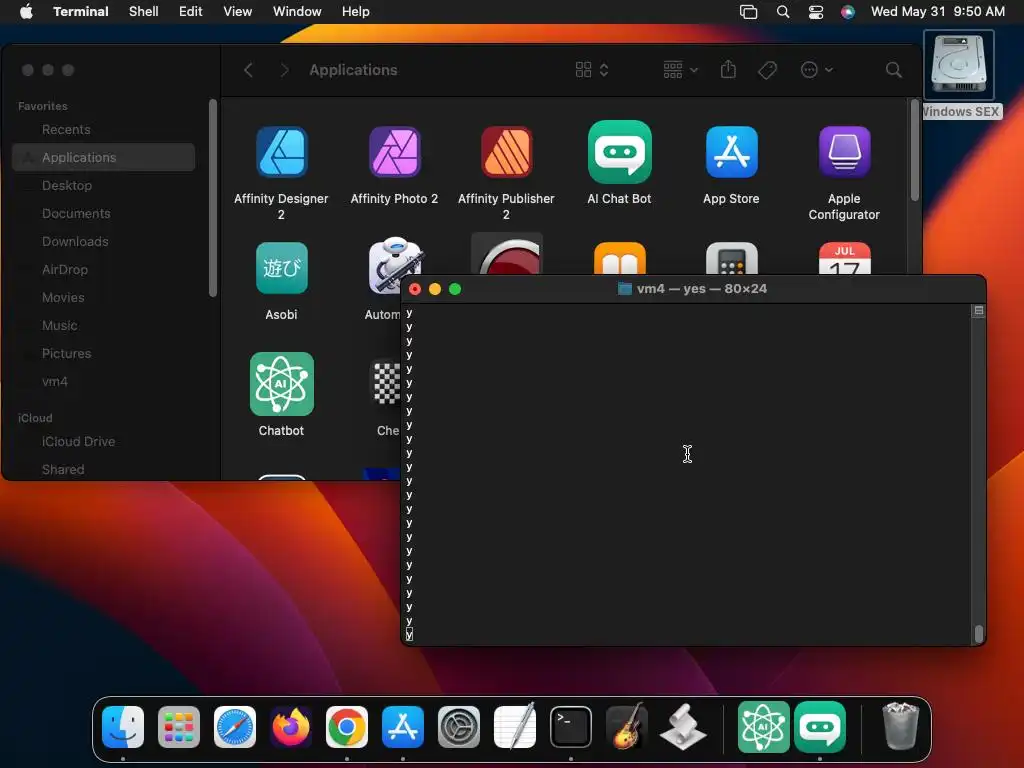1024x768 pixels.
Task: Open Finder group-by dropdown
Action: pyautogui.click(x=680, y=70)
